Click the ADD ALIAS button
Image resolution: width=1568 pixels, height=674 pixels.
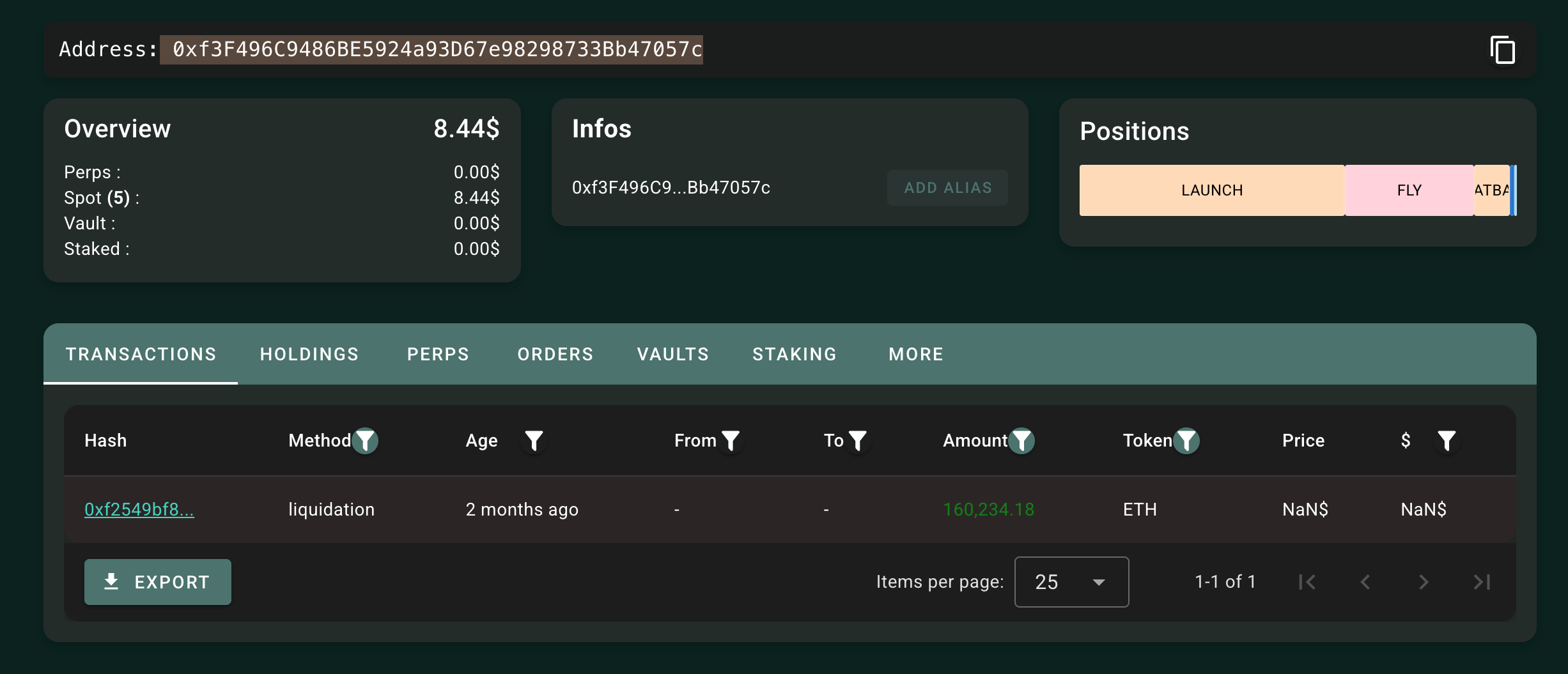tap(947, 187)
